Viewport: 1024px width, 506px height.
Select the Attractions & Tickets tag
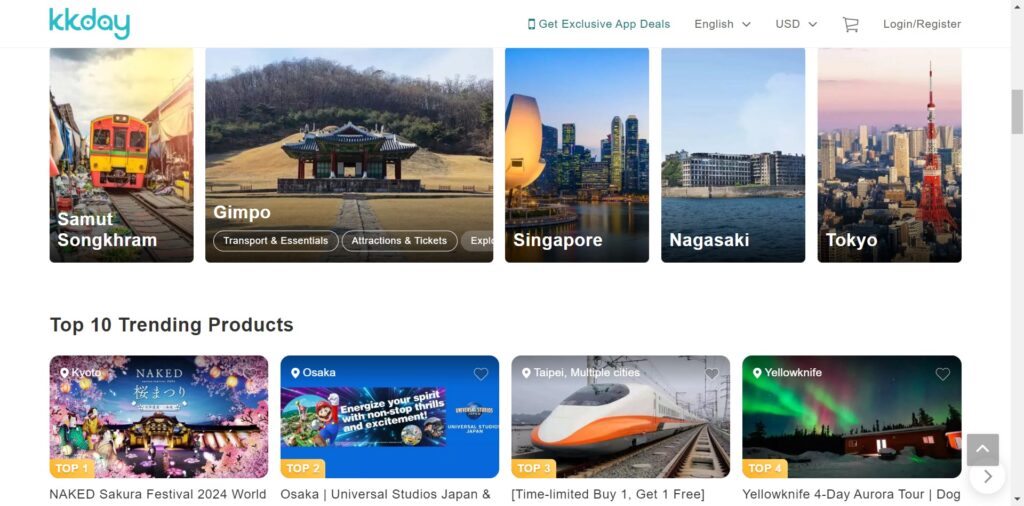[x=399, y=241]
